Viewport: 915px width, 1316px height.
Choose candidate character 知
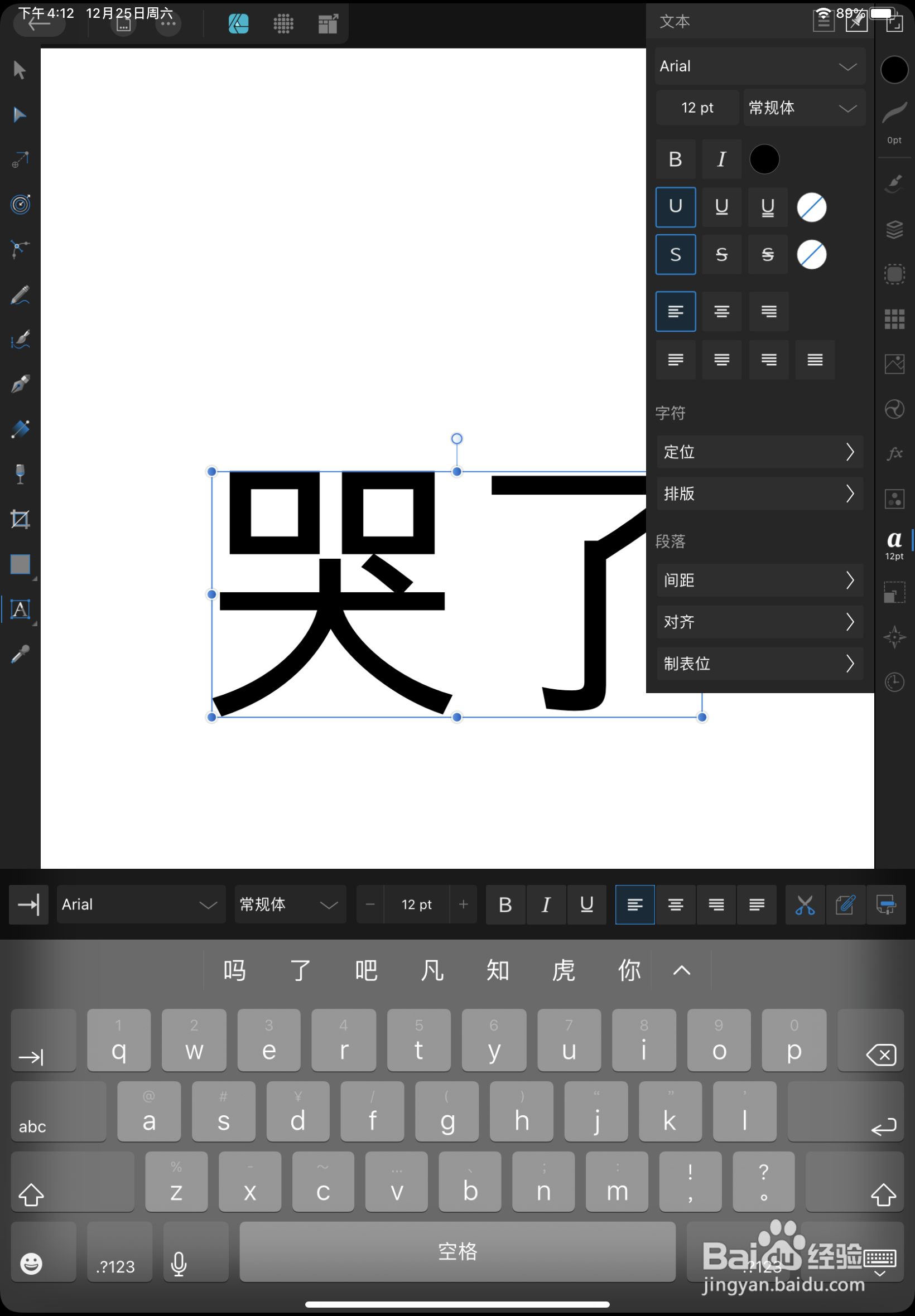pyautogui.click(x=498, y=970)
